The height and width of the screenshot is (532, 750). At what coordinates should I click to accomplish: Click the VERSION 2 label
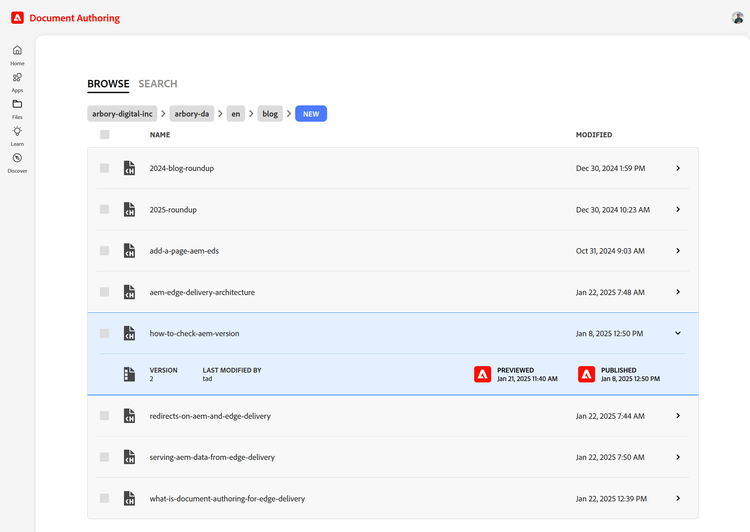[163, 374]
